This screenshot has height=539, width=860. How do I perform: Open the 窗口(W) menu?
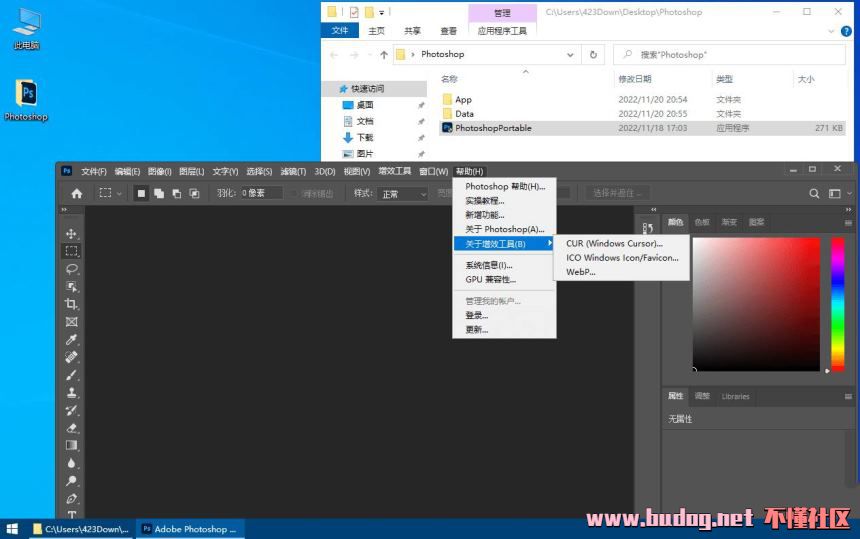tap(433, 172)
